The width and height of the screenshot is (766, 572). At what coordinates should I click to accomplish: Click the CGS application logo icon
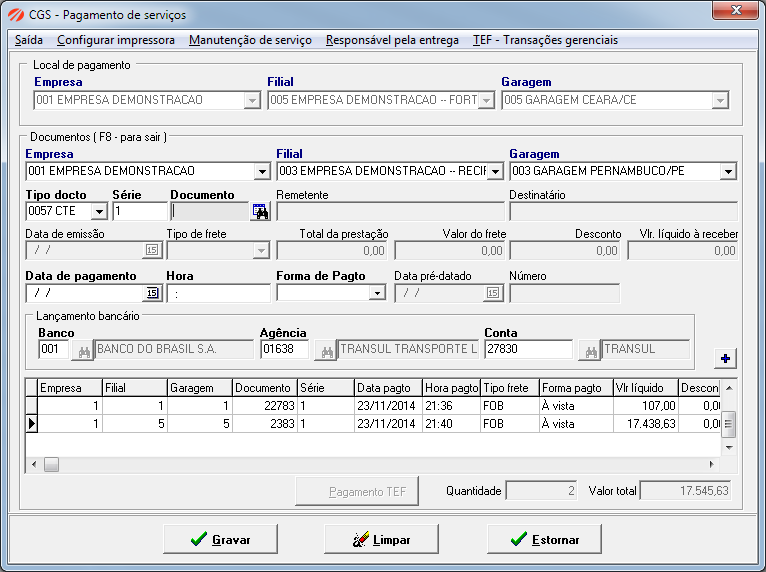[16, 15]
